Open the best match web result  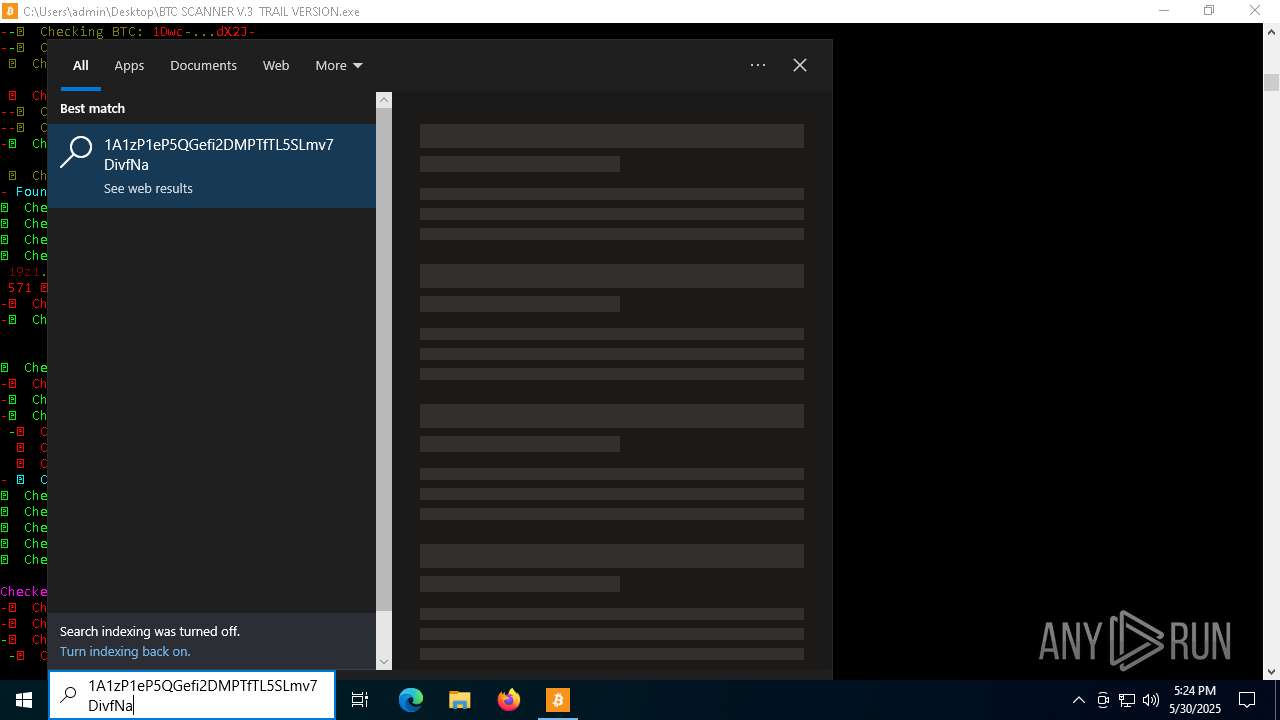tap(212, 166)
